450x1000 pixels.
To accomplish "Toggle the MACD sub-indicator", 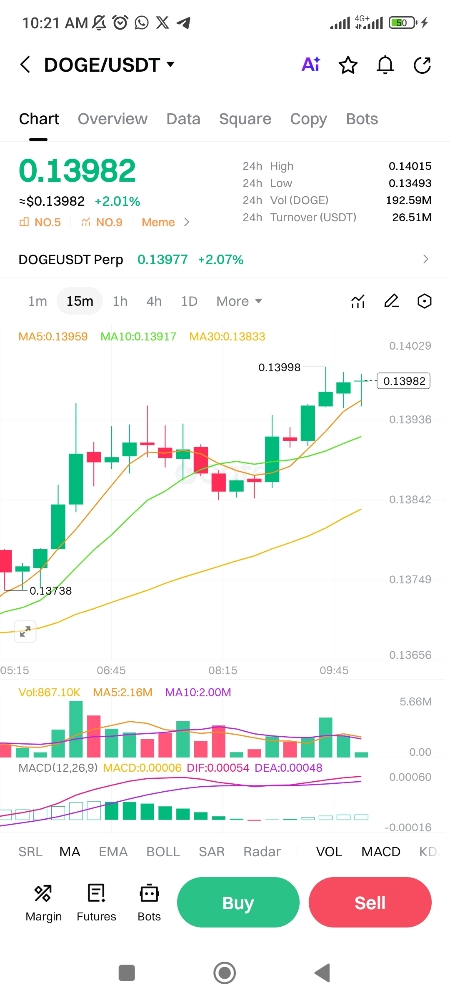I will (x=381, y=851).
